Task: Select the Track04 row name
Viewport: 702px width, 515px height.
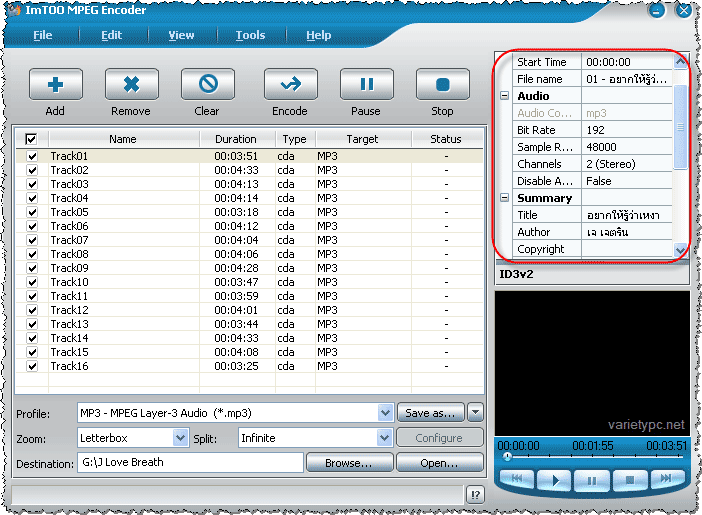Action: tap(69, 198)
